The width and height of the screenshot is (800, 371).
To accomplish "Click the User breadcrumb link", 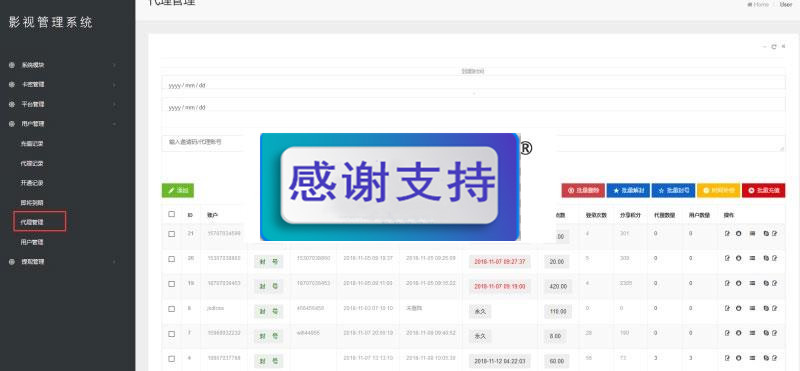I will coord(786,4).
